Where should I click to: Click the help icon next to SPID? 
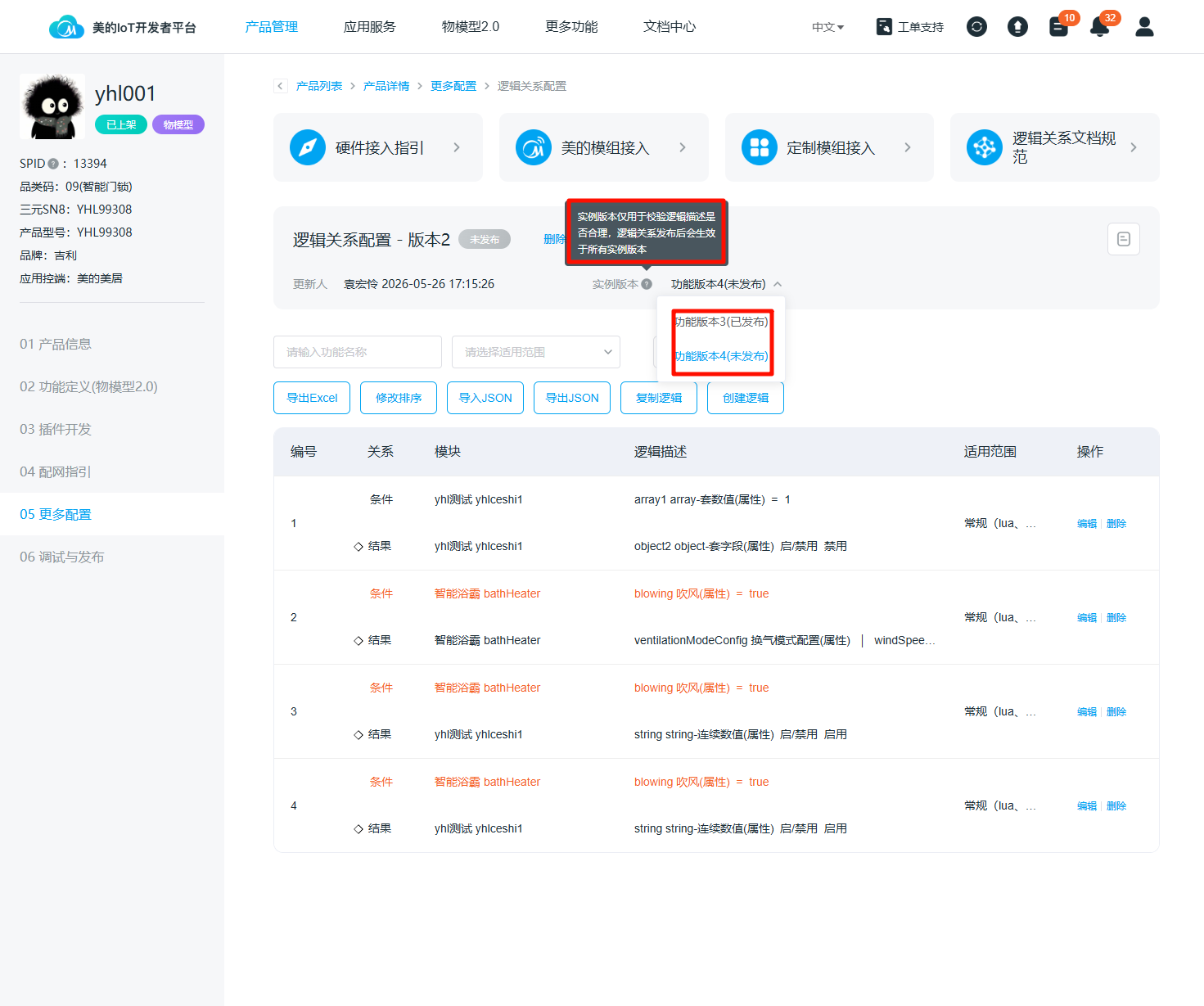coord(53,164)
